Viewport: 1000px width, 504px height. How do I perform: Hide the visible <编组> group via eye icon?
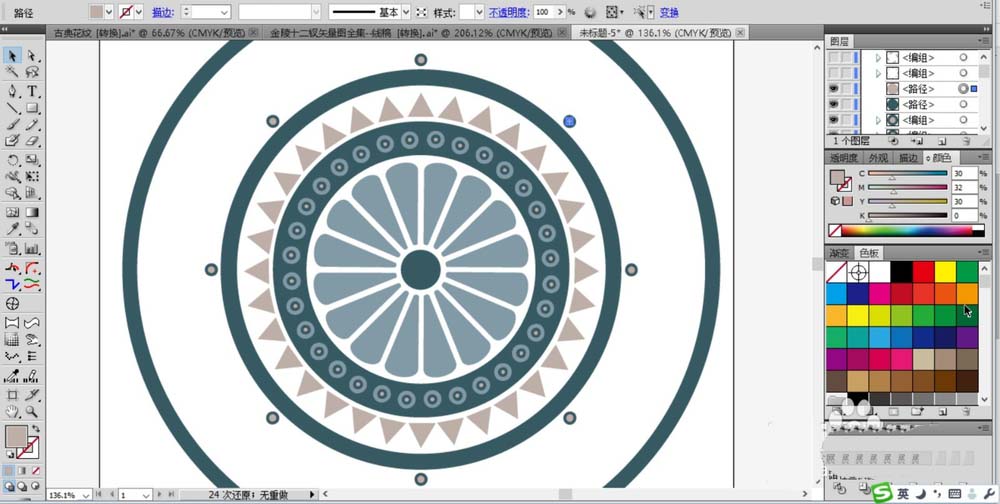point(833,120)
